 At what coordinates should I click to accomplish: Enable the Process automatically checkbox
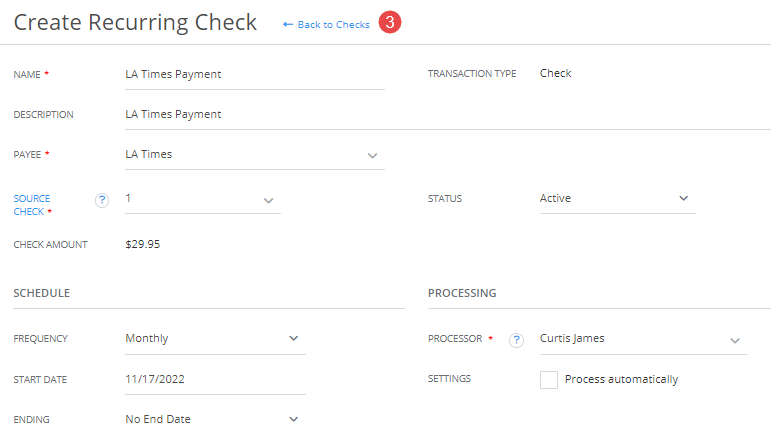(x=549, y=380)
